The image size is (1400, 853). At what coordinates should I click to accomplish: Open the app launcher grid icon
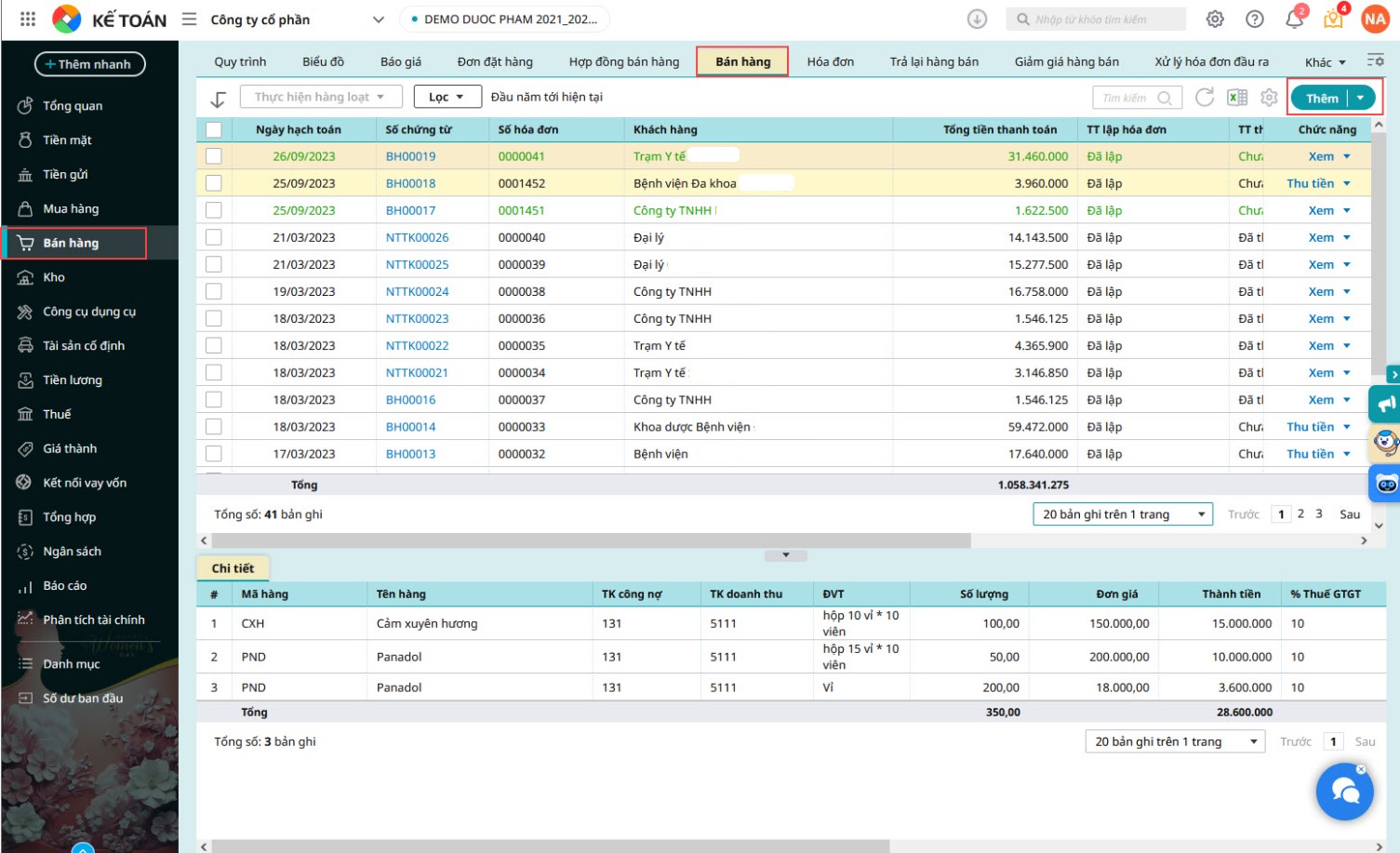tap(28, 19)
